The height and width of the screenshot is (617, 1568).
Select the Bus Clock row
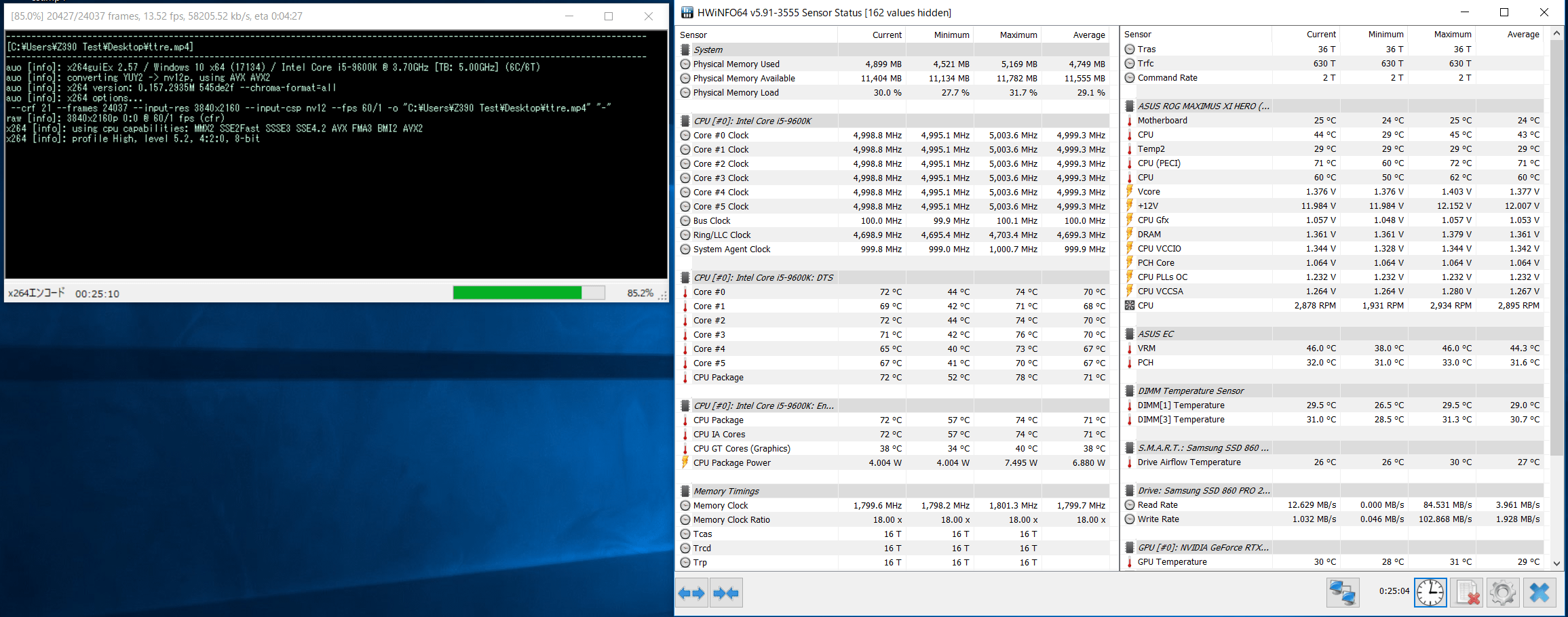pyautogui.click(x=893, y=221)
